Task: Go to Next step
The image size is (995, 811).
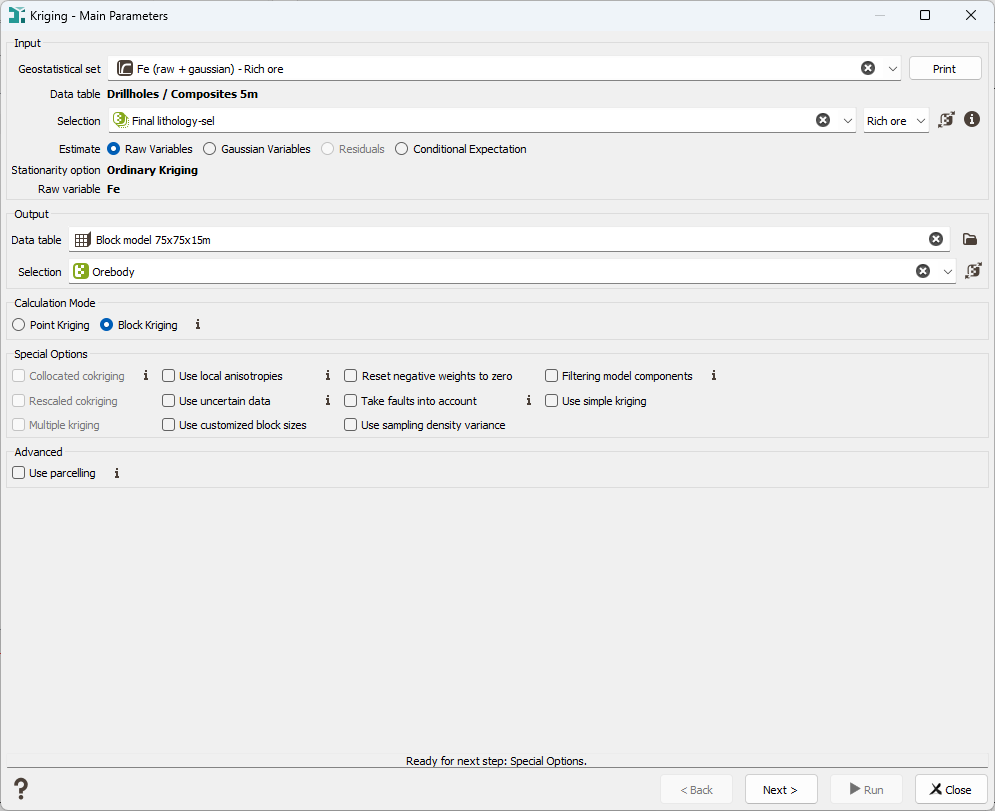Action: (781, 789)
